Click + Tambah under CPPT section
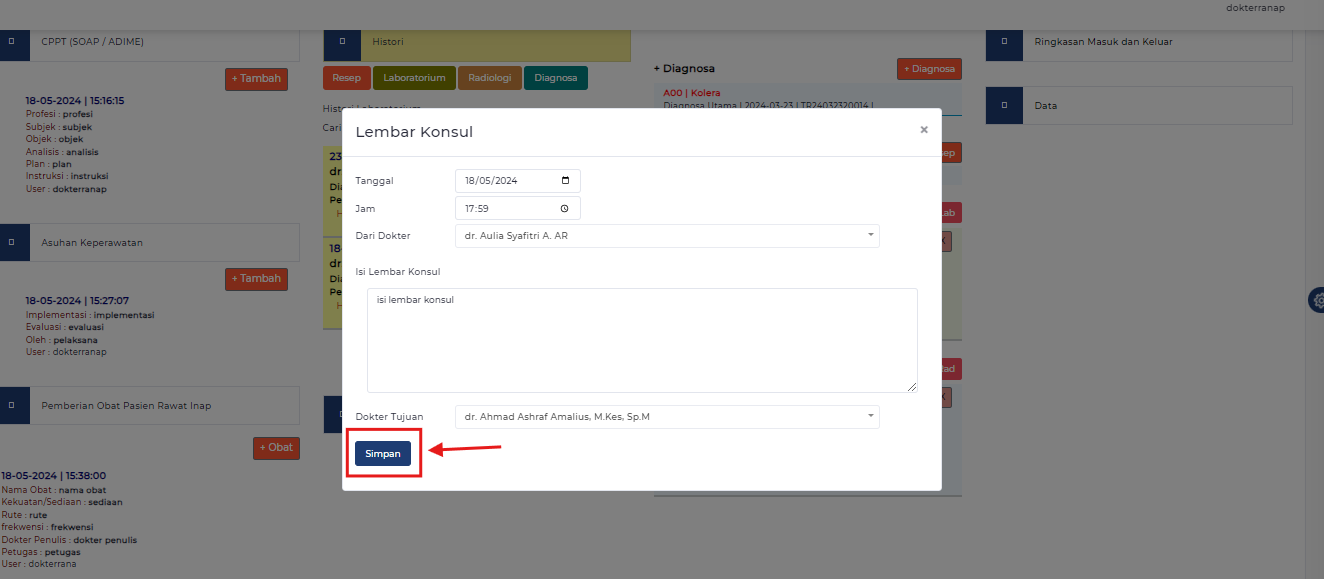 tap(256, 78)
